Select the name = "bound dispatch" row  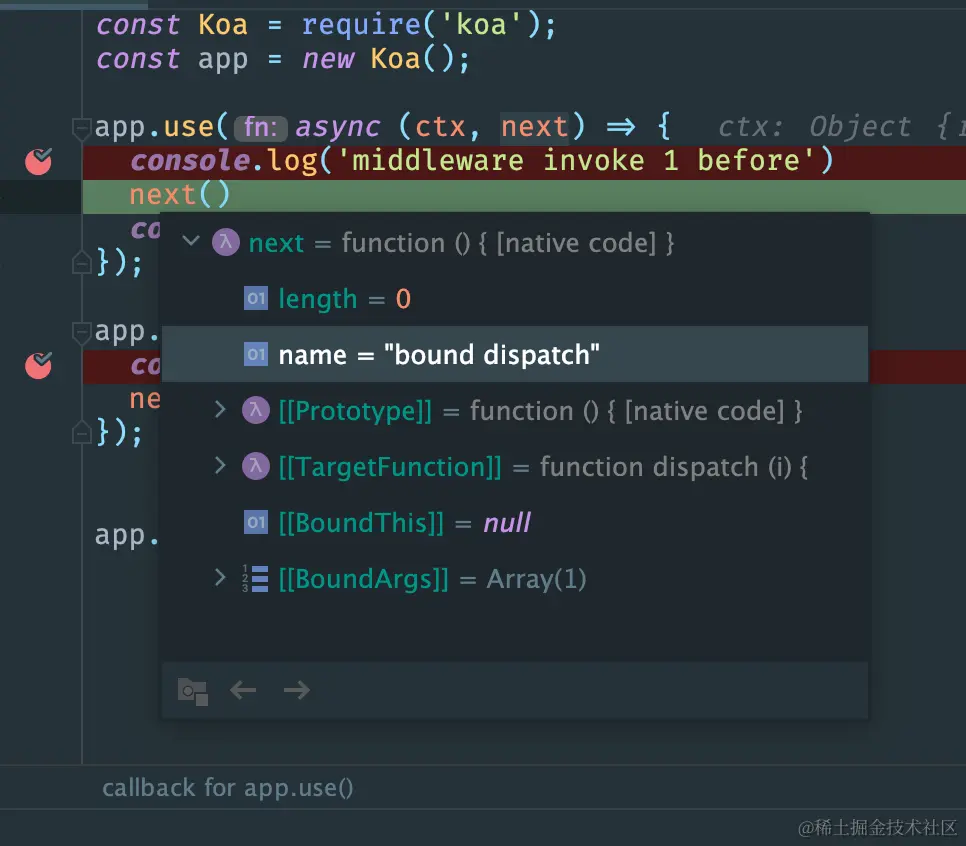[x=514, y=354]
